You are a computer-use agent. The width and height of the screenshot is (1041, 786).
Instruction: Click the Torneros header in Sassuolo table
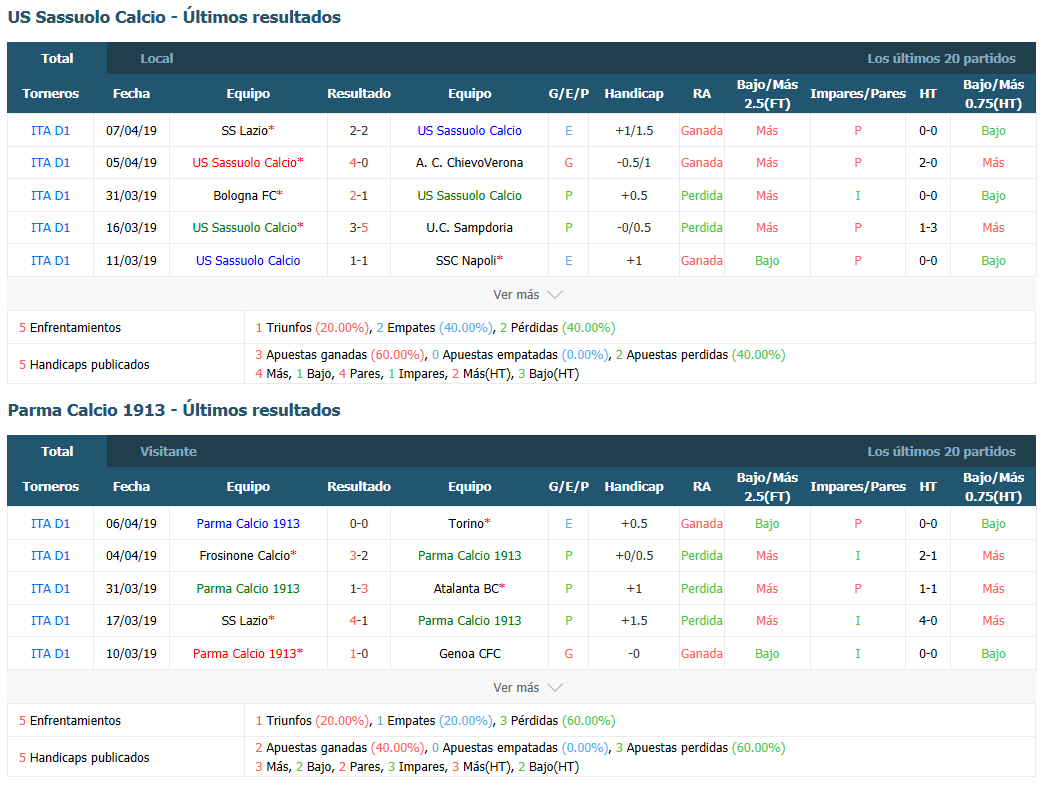[x=50, y=94]
